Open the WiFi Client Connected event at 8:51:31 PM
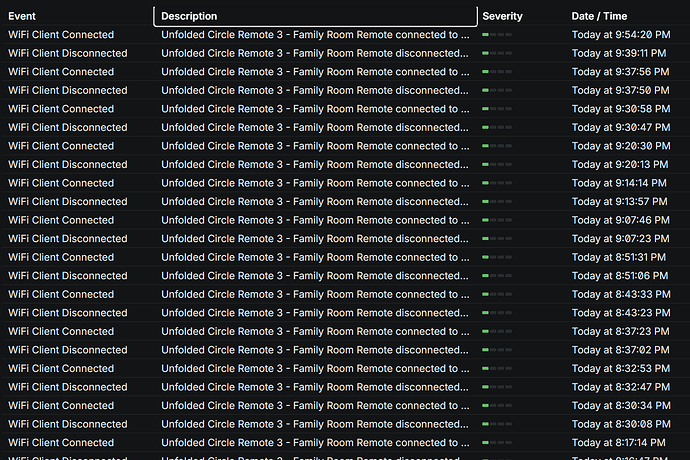Viewport: 690px width, 460px height. pyautogui.click(x=61, y=257)
